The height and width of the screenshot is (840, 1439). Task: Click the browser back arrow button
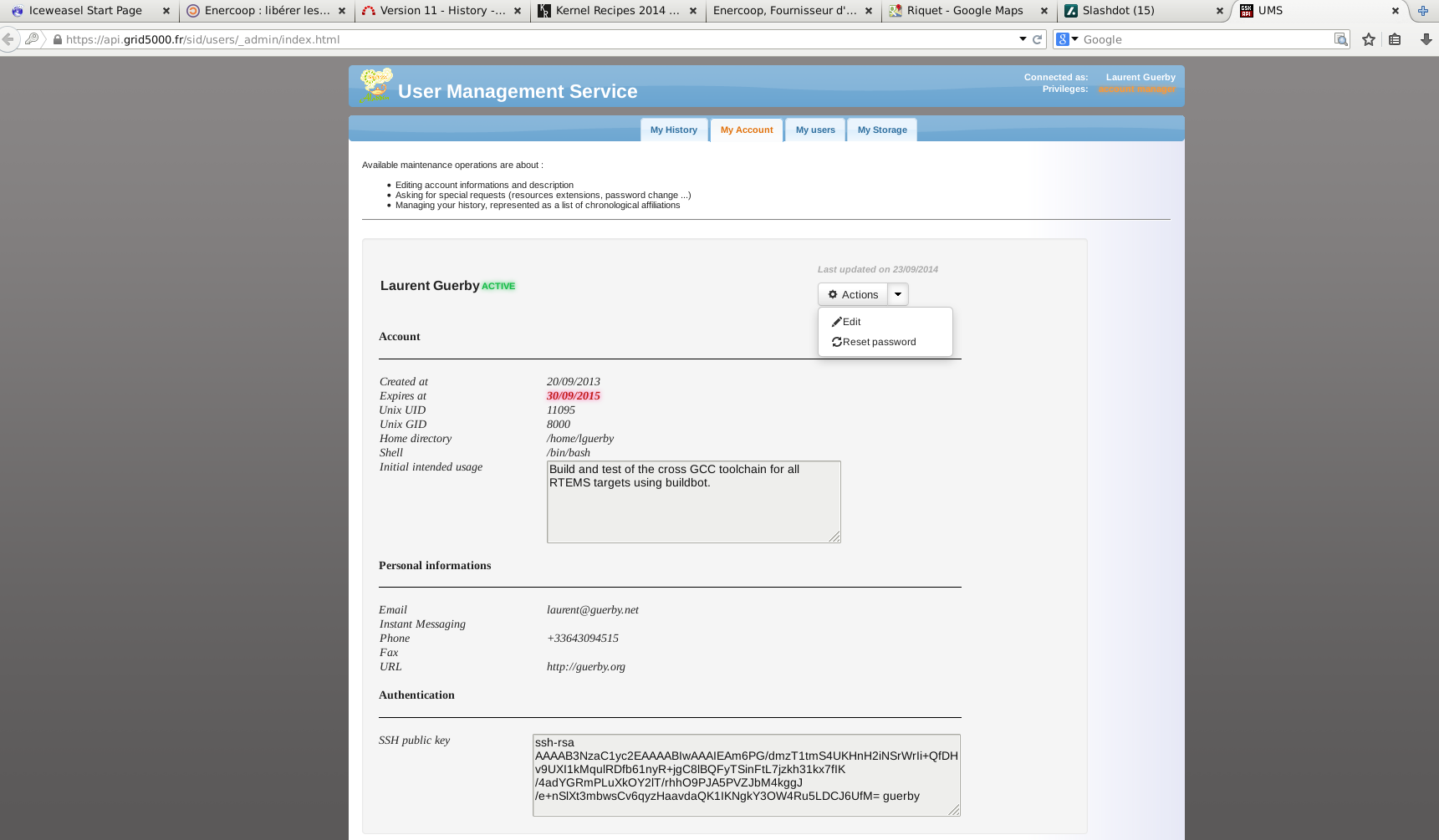8,39
